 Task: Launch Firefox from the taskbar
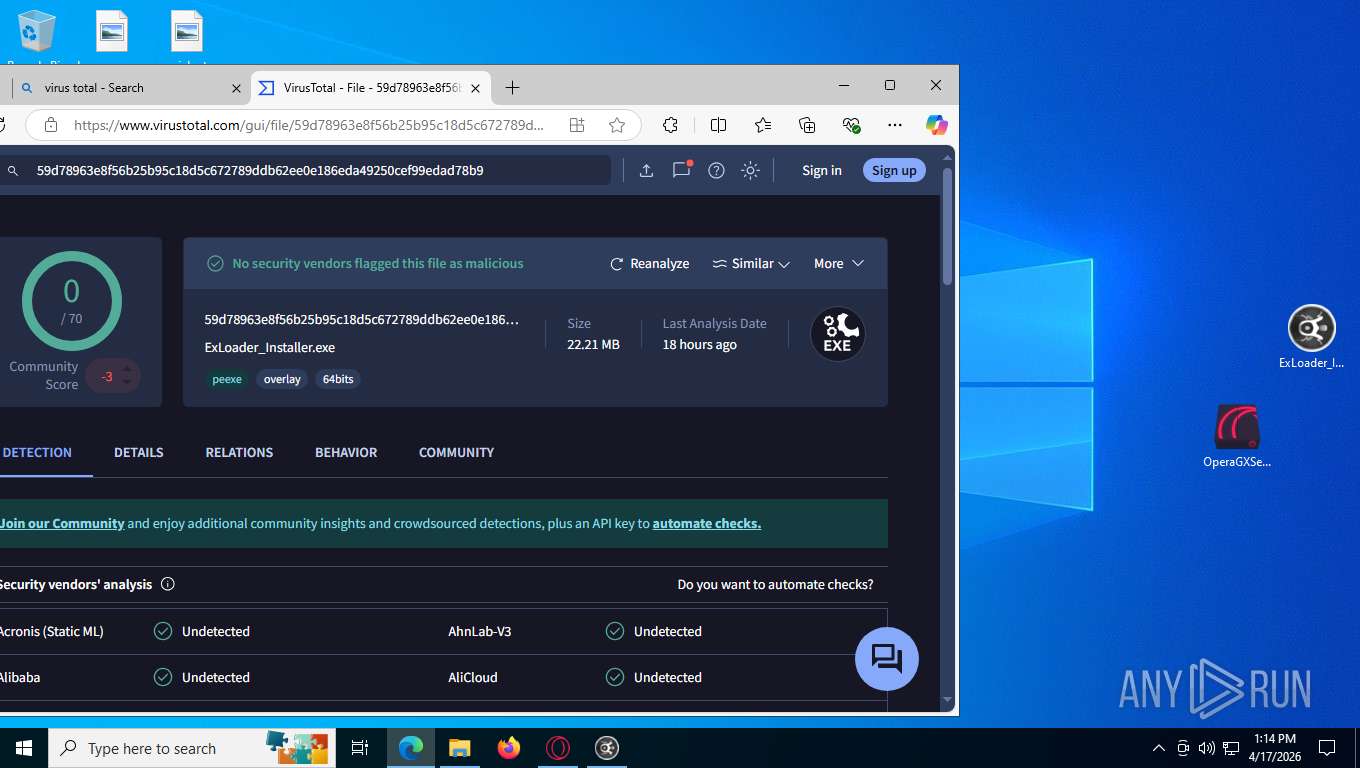(509, 748)
